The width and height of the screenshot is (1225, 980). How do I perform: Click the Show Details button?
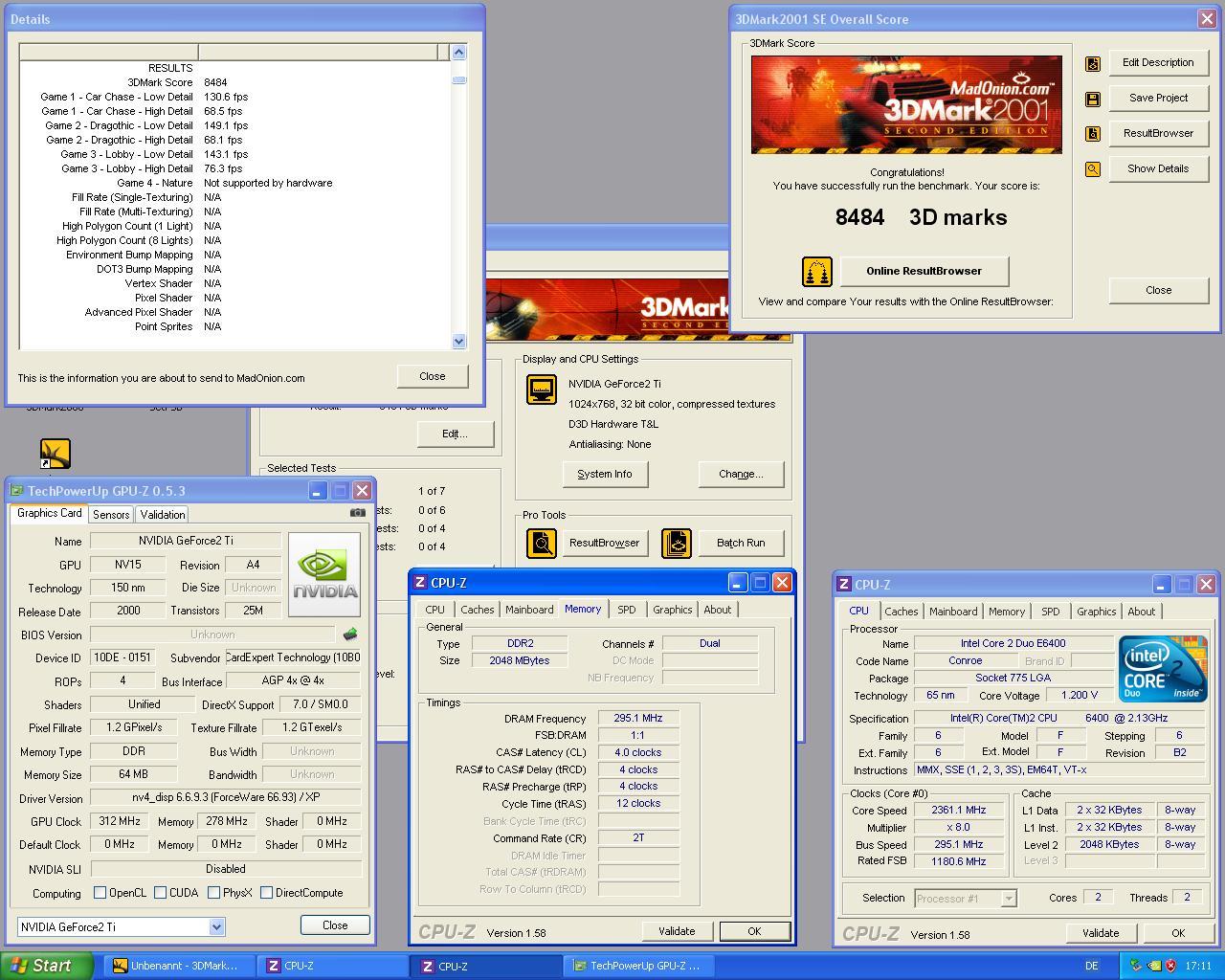1158,169
